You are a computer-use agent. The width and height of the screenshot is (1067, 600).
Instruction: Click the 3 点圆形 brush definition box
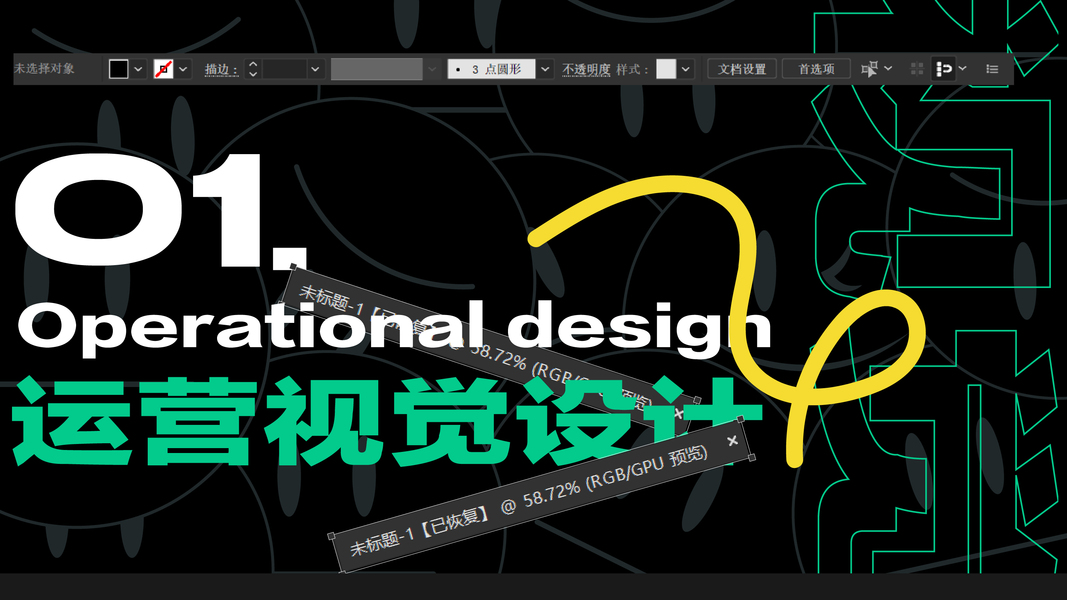coord(491,69)
